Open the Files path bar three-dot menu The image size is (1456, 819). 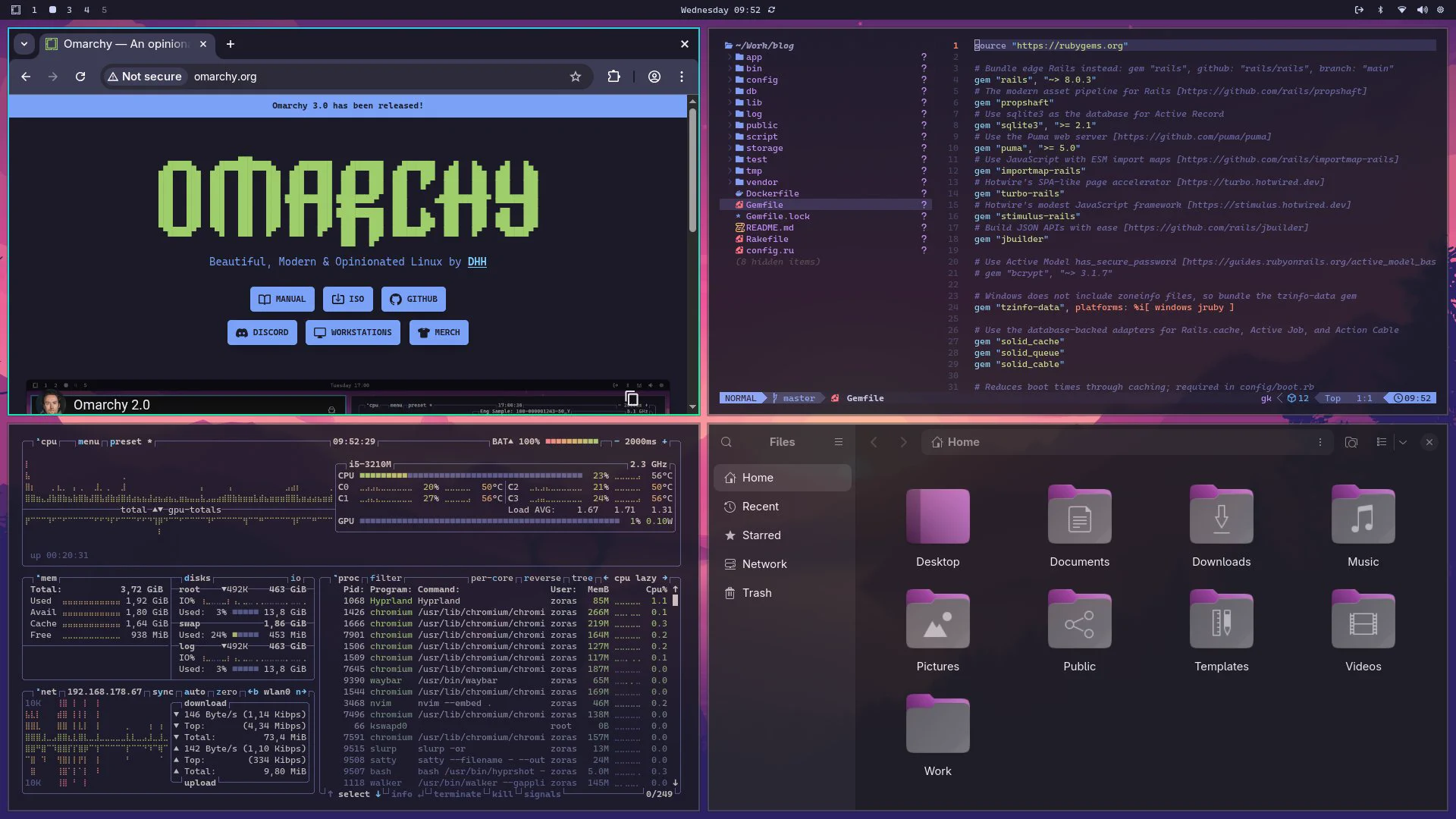click(x=1320, y=442)
